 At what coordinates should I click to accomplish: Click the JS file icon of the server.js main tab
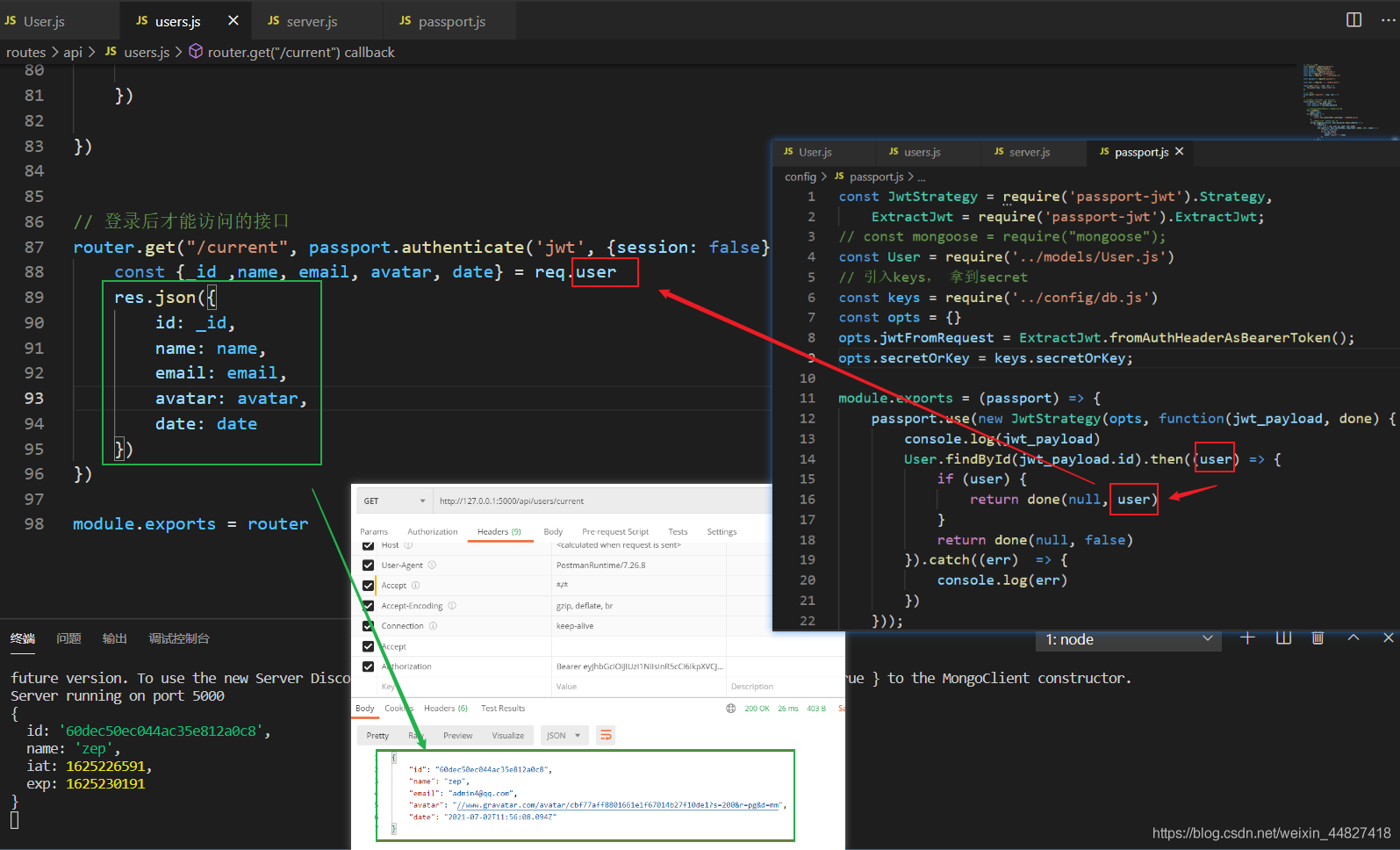(273, 20)
